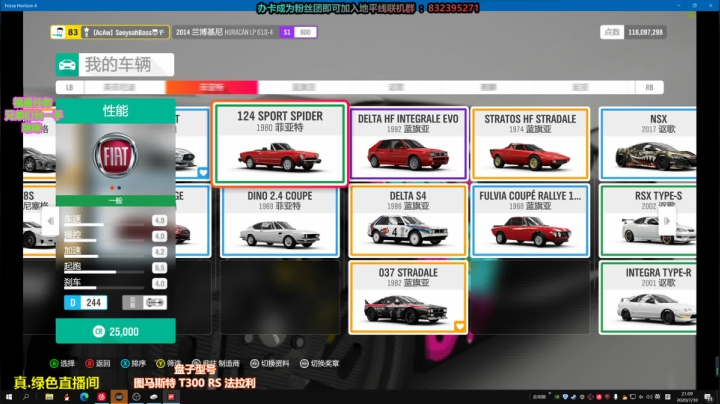This screenshot has width=720, height=404.
Task: Select the Integra Type-R car card
Action: tap(648, 297)
